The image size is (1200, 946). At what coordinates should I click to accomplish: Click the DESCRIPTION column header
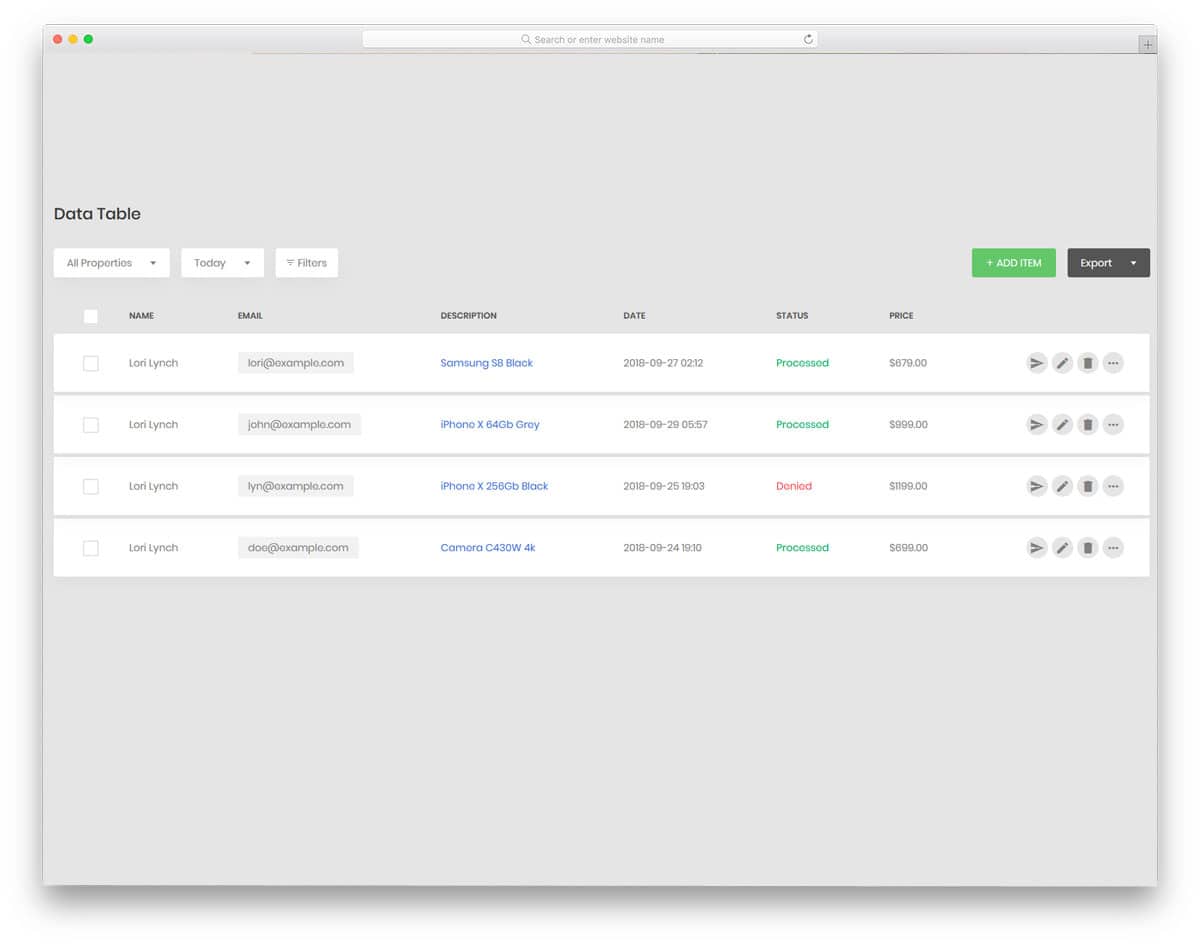click(468, 316)
